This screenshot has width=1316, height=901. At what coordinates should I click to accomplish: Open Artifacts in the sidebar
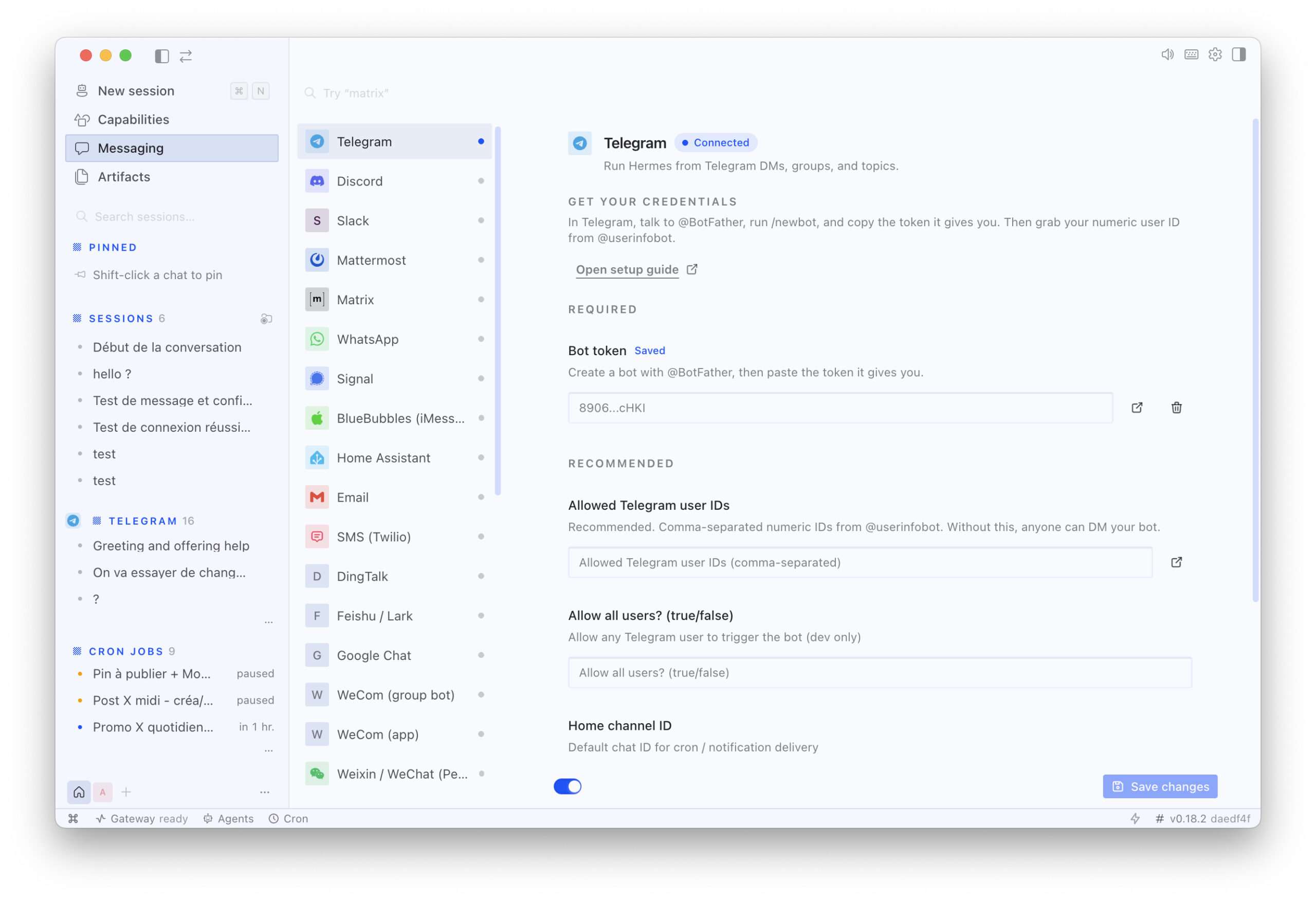172,177
